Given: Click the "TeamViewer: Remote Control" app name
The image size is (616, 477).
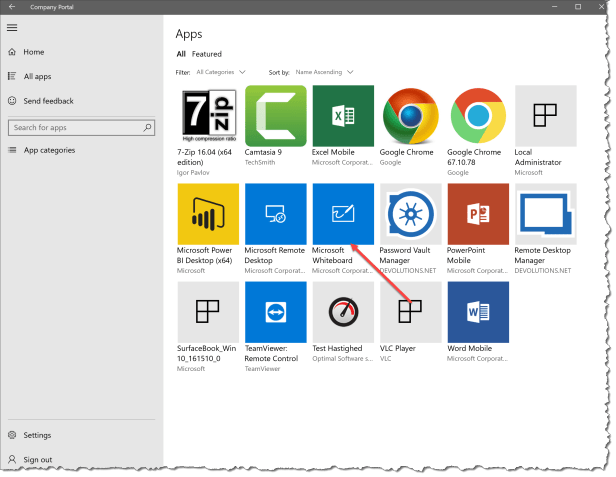Looking at the screenshot, I should [271, 354].
